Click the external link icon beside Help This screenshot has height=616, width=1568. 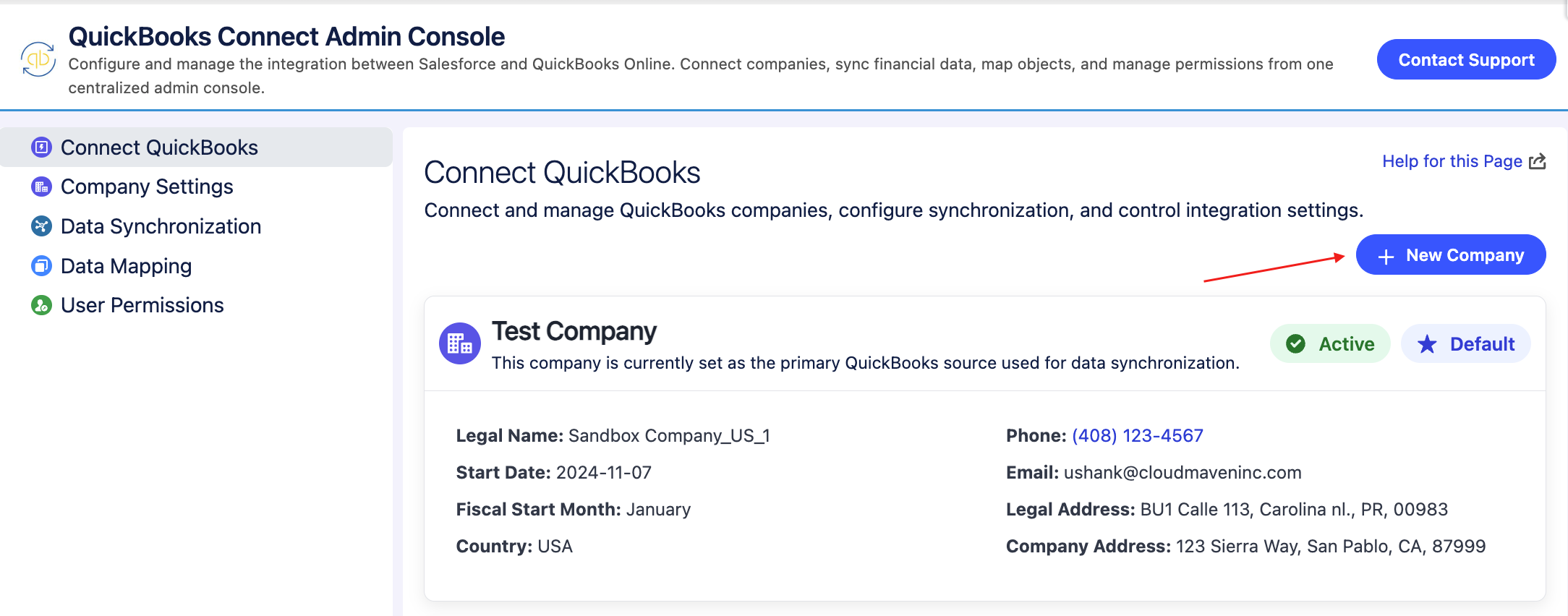(x=1538, y=161)
